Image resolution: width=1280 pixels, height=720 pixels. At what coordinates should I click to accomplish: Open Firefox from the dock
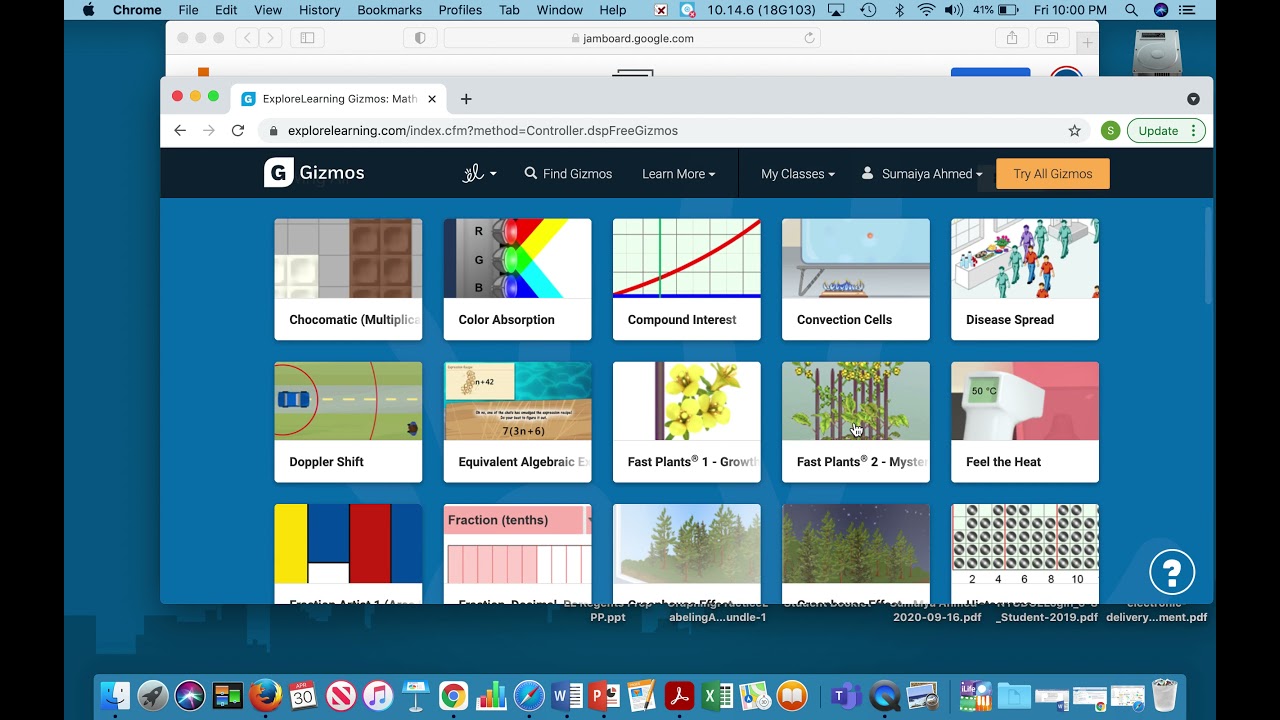(265, 695)
